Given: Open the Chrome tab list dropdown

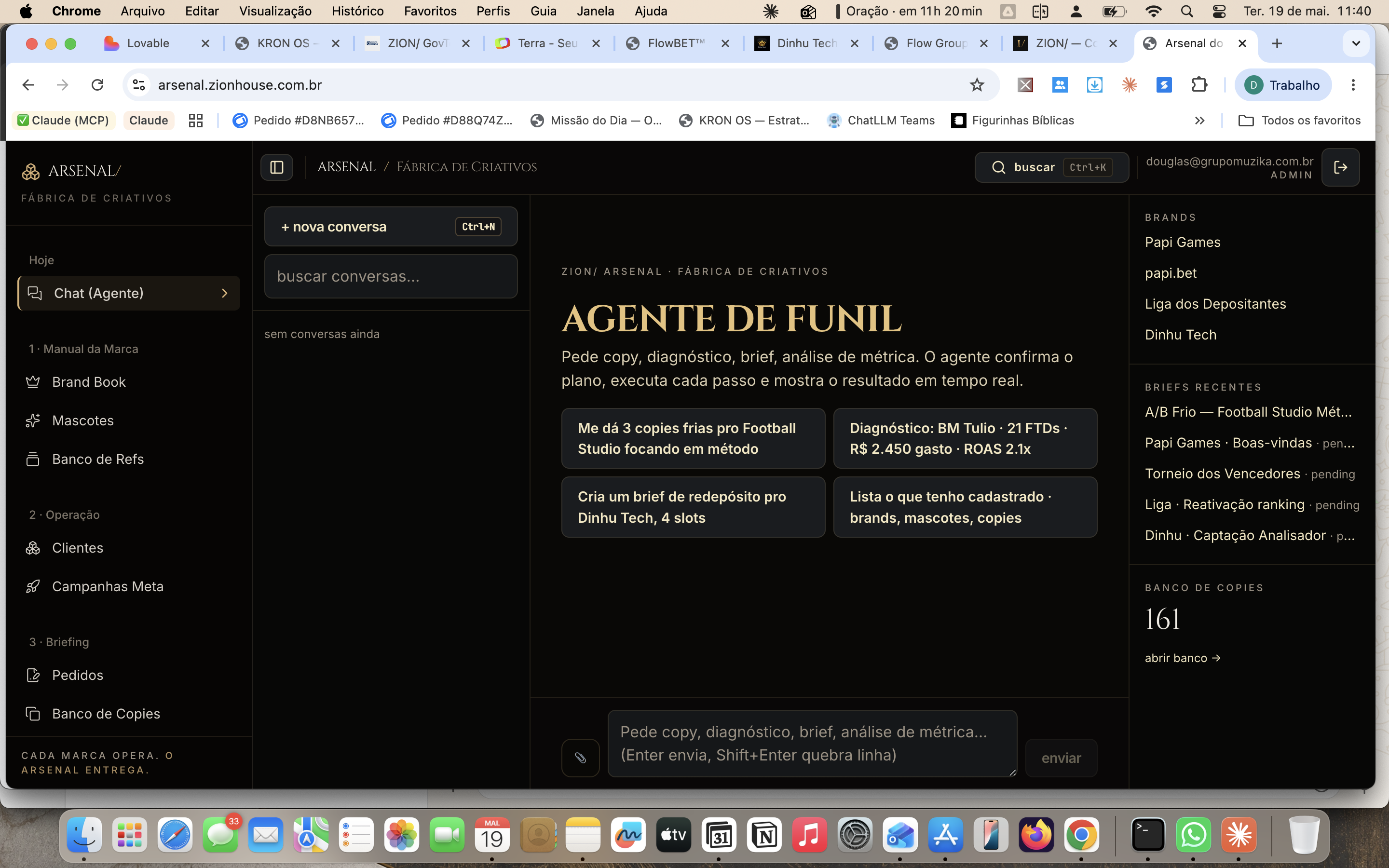Looking at the screenshot, I should pyautogui.click(x=1356, y=43).
